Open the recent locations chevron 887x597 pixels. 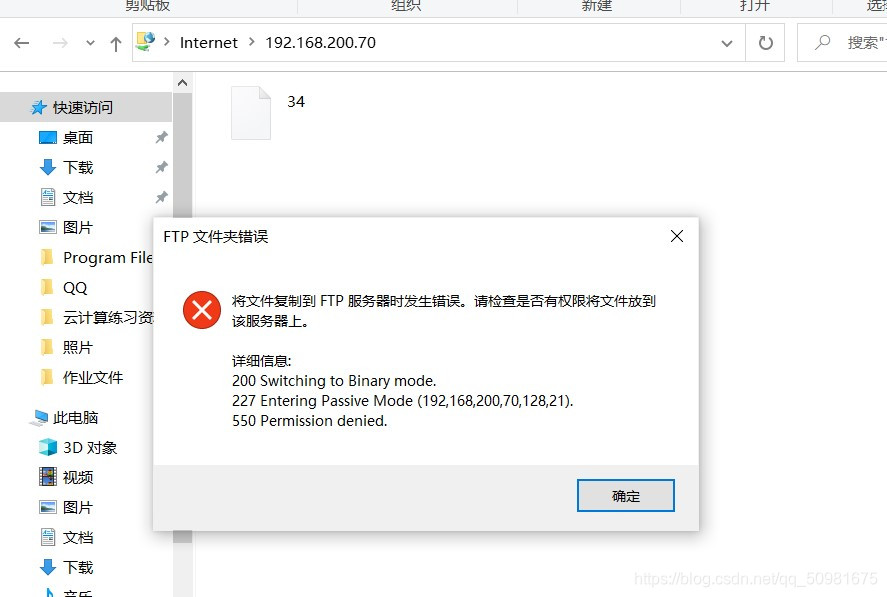click(x=90, y=43)
